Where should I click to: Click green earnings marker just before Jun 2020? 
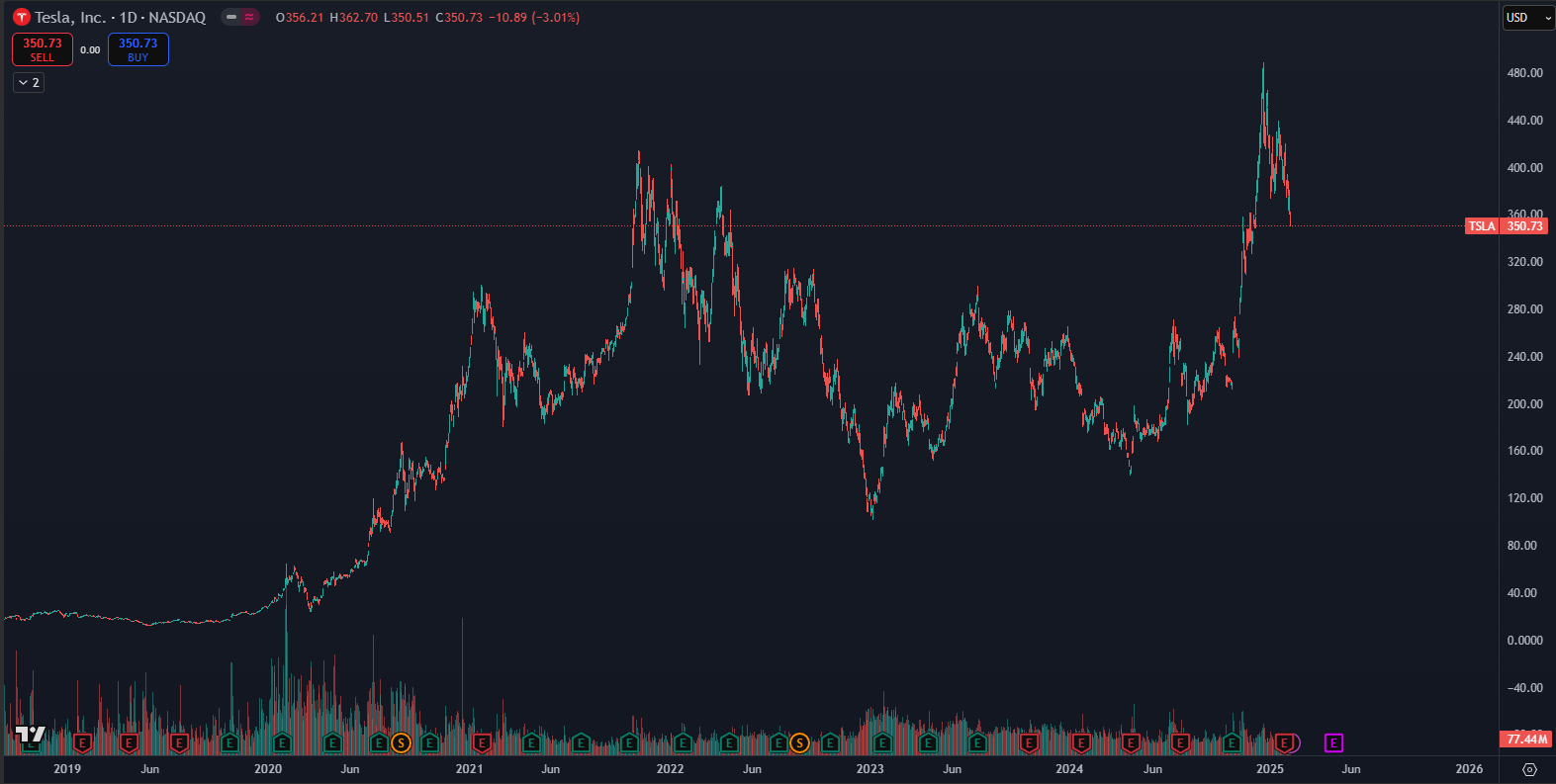(332, 742)
